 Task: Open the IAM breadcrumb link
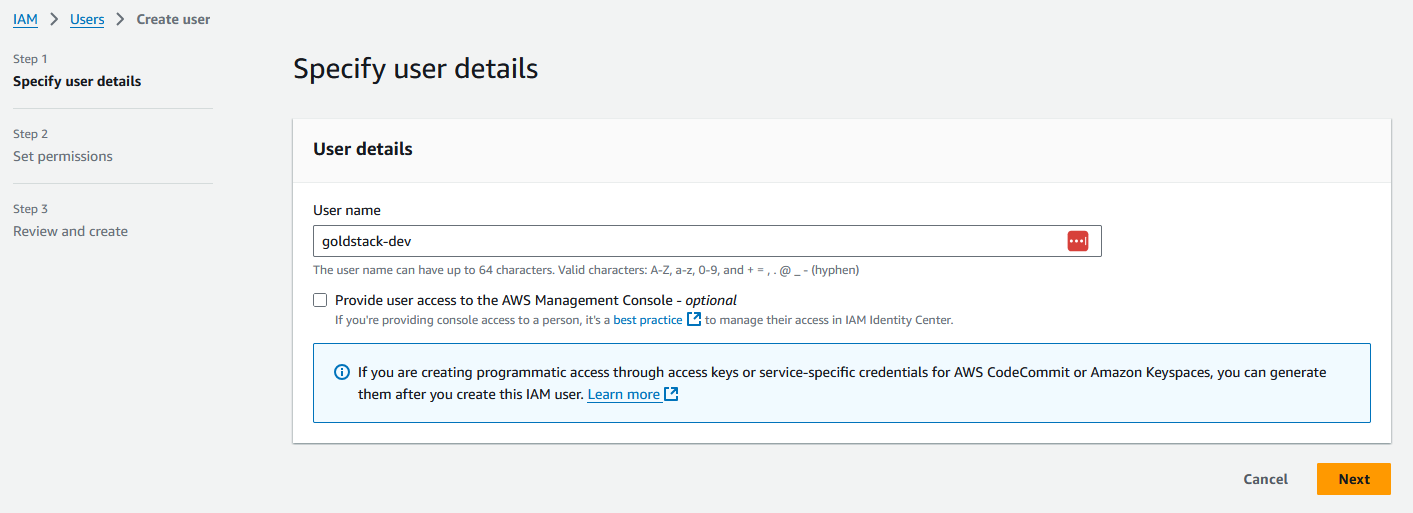click(25, 19)
